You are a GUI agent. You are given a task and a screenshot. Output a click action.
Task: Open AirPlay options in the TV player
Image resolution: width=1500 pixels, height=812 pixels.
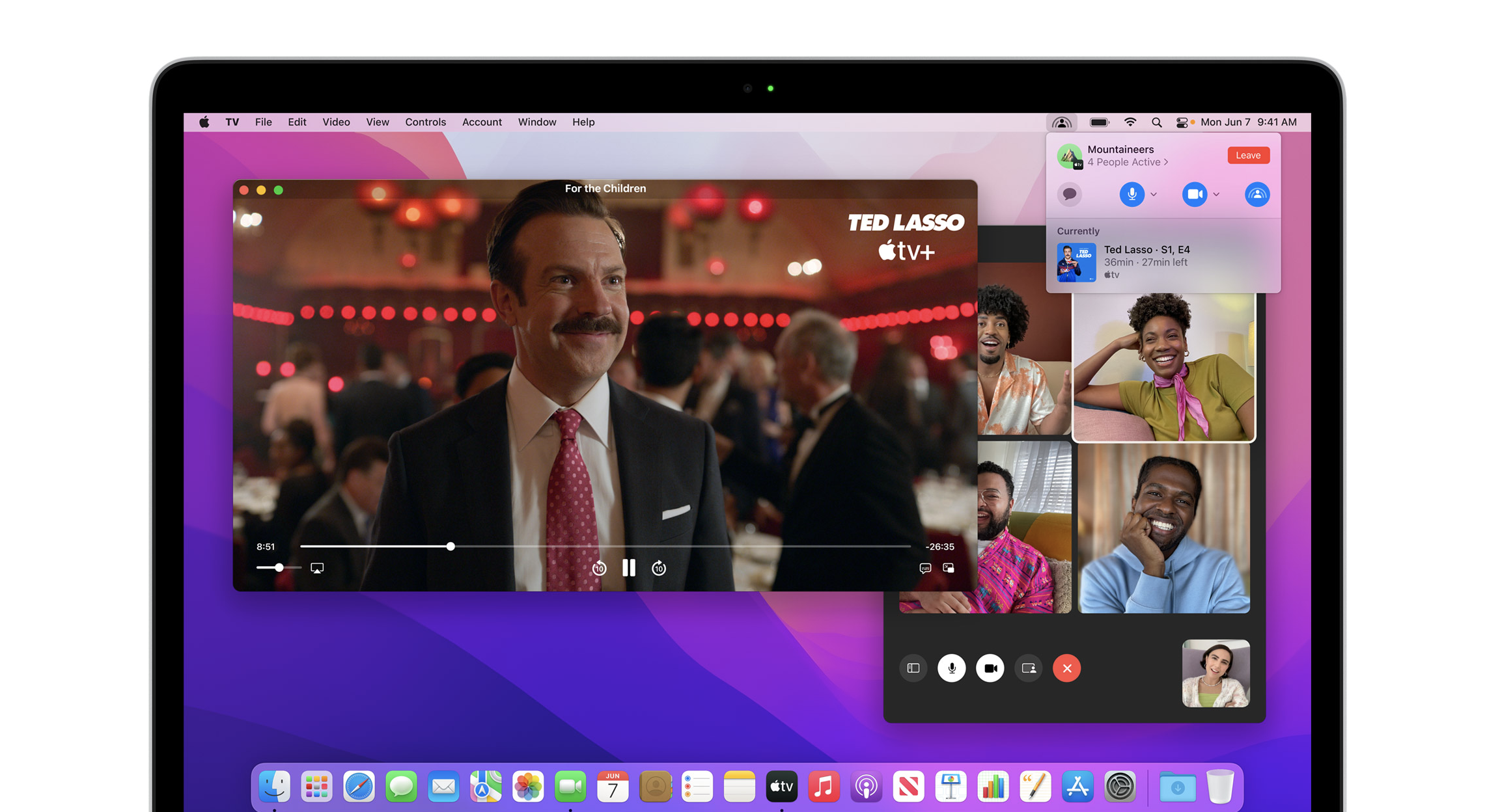[317, 568]
